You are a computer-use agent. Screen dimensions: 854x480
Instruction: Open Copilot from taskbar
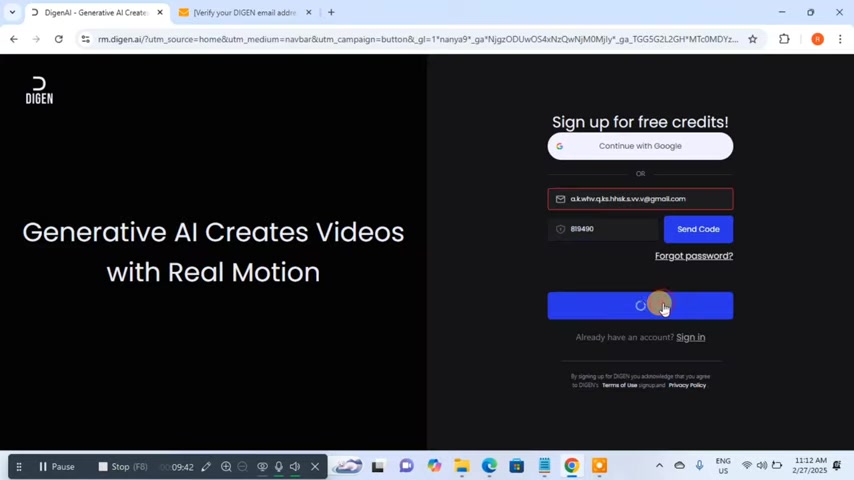(434, 466)
